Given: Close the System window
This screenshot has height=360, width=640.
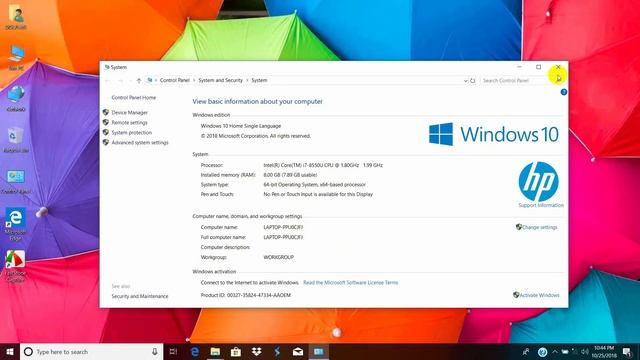Looking at the screenshot, I should click(x=558, y=67).
